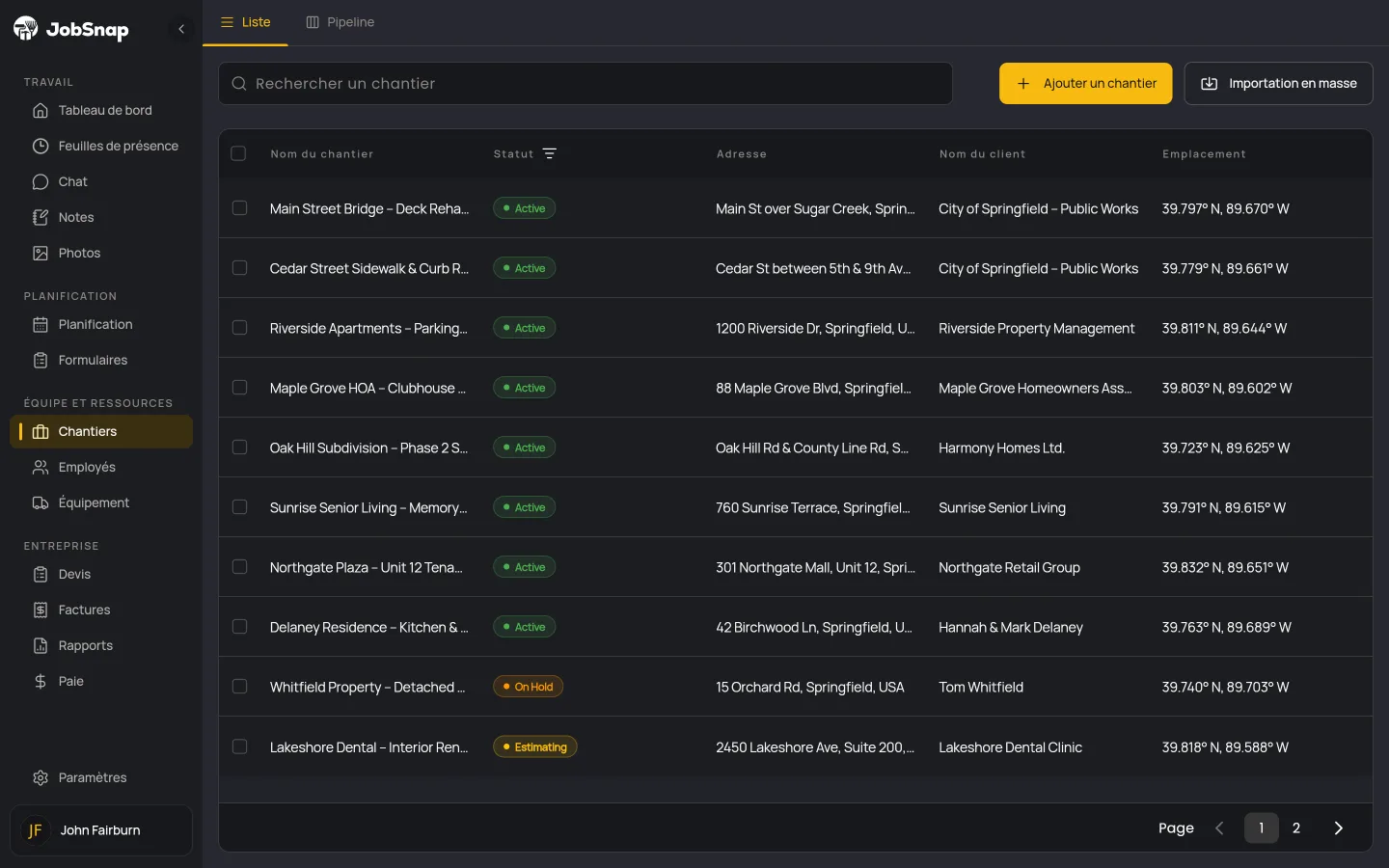Open the Paramètres gear icon
Screen dimensions: 1389x868
(x=41, y=777)
